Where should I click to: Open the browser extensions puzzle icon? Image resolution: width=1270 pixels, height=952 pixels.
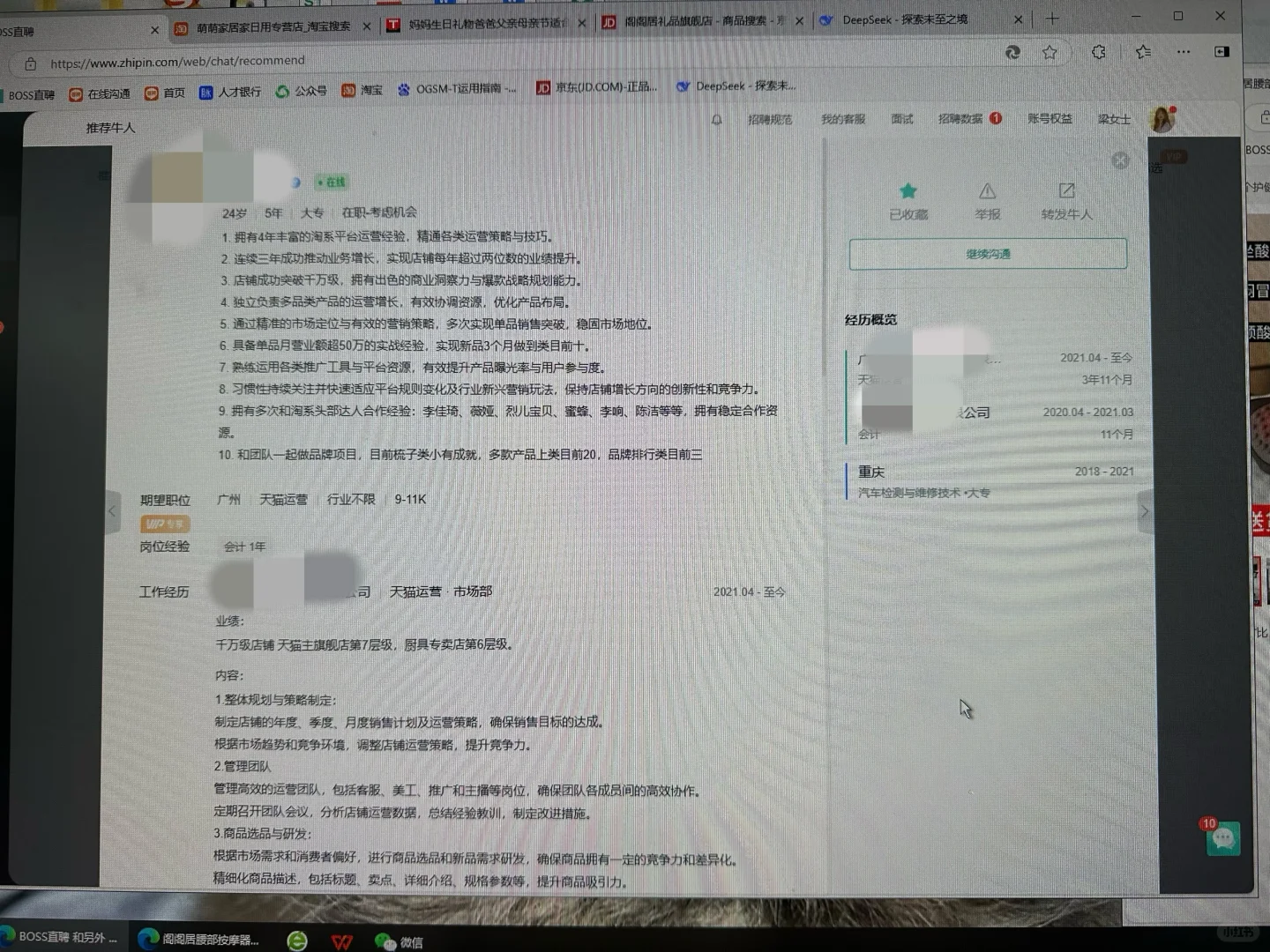click(x=1098, y=52)
